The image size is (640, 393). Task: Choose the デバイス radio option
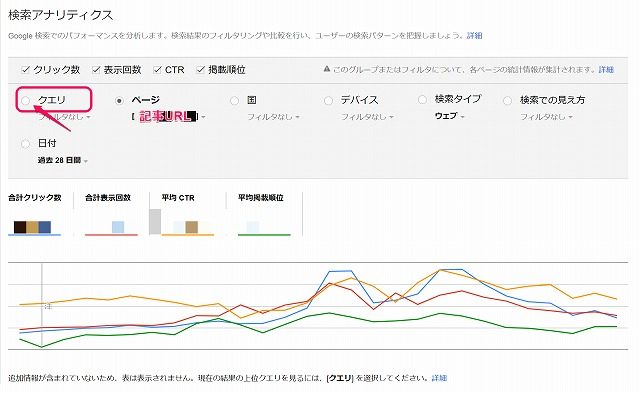[328, 100]
